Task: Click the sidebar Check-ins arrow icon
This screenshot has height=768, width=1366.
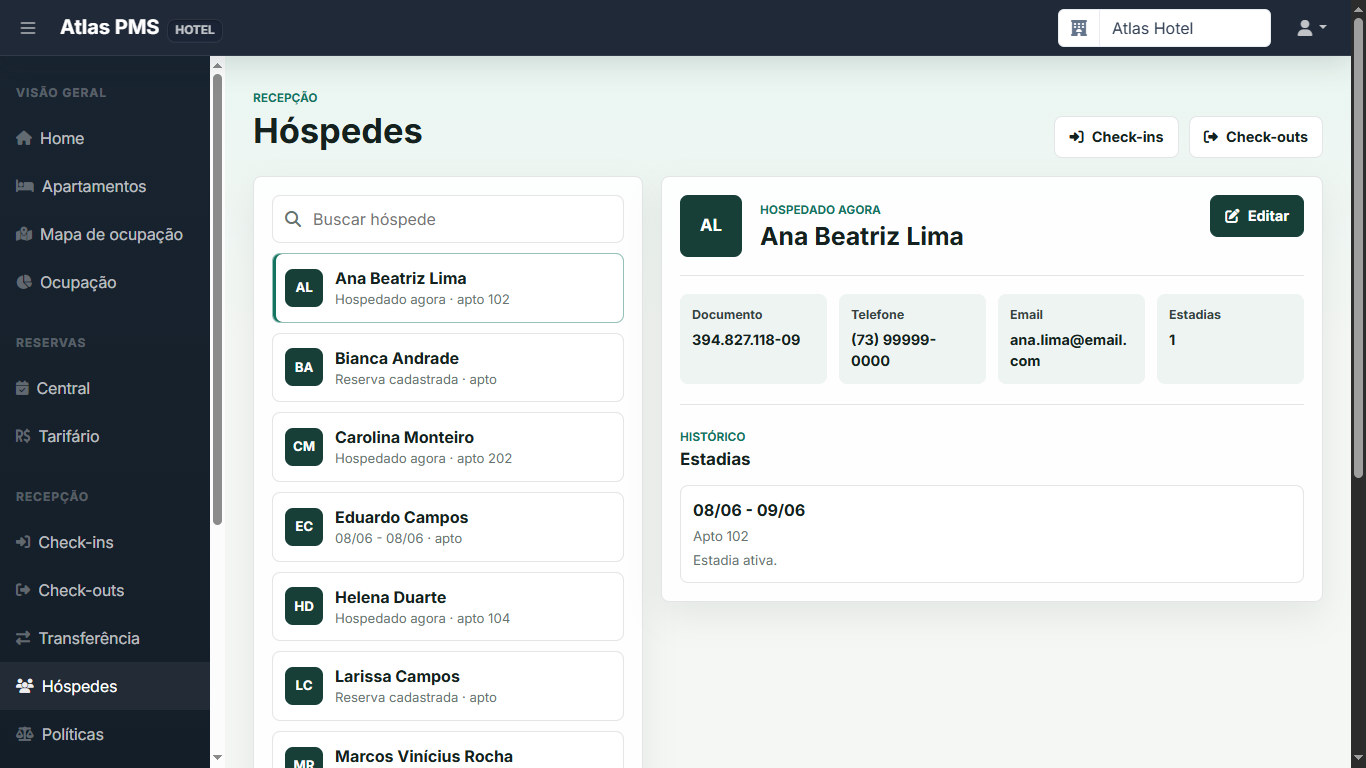Action: point(24,542)
